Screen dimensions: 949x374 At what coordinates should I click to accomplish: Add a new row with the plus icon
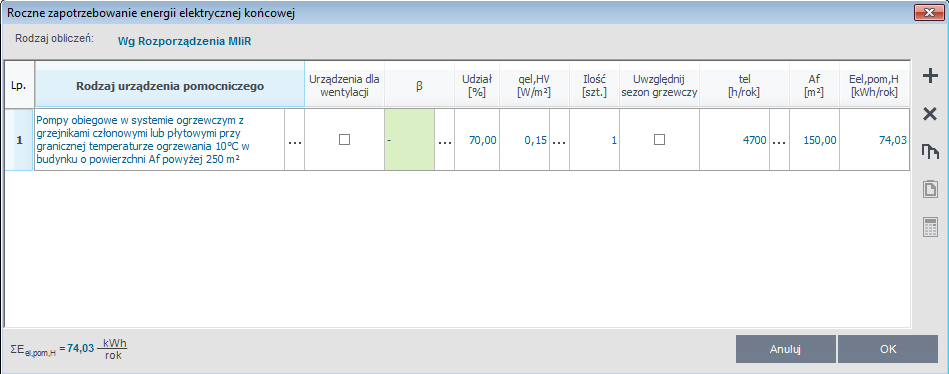(x=930, y=76)
